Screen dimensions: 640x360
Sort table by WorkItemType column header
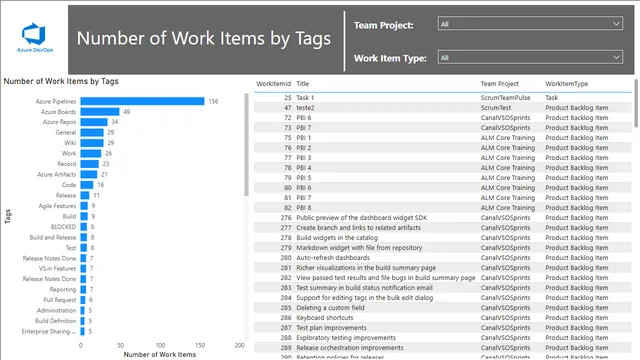[x=567, y=84]
